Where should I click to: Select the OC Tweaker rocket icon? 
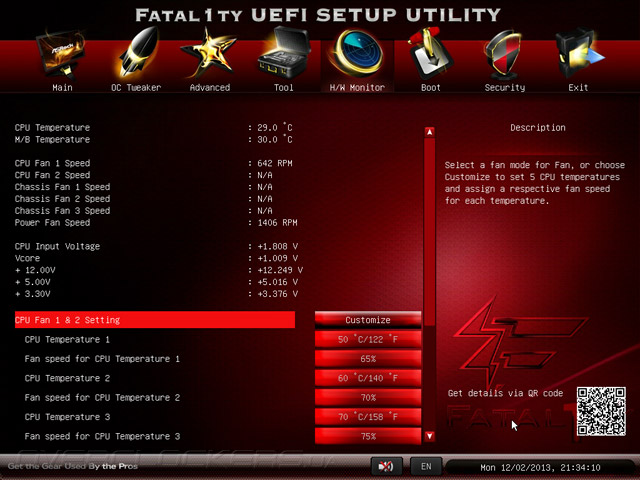138,52
